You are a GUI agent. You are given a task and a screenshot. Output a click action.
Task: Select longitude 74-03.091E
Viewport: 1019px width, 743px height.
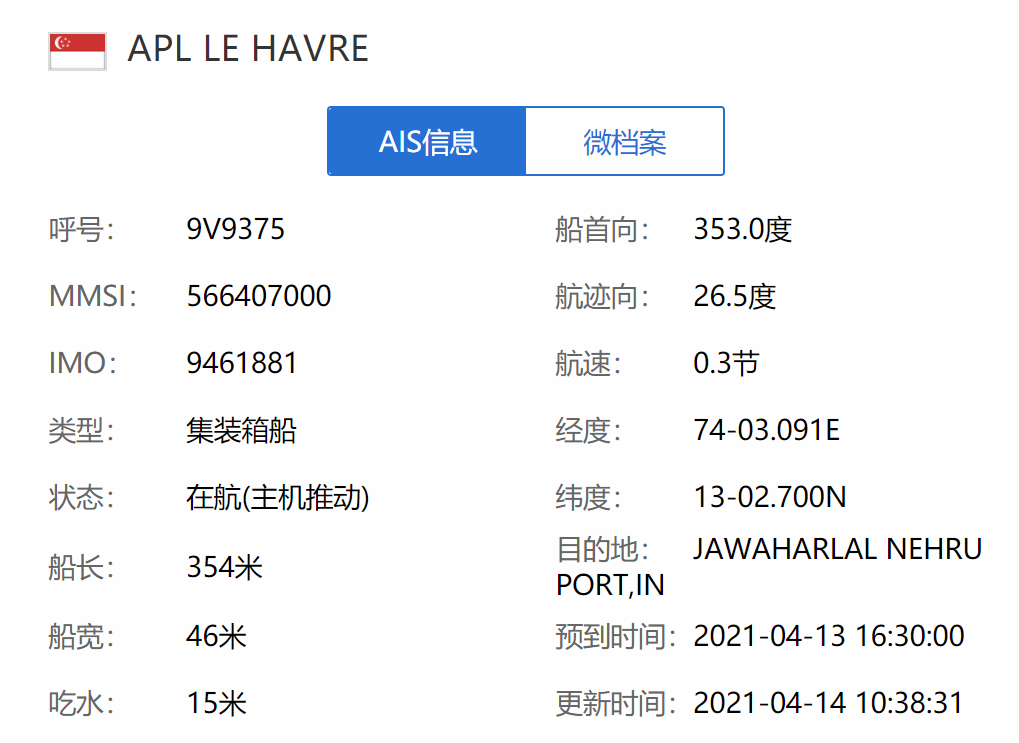[767, 430]
